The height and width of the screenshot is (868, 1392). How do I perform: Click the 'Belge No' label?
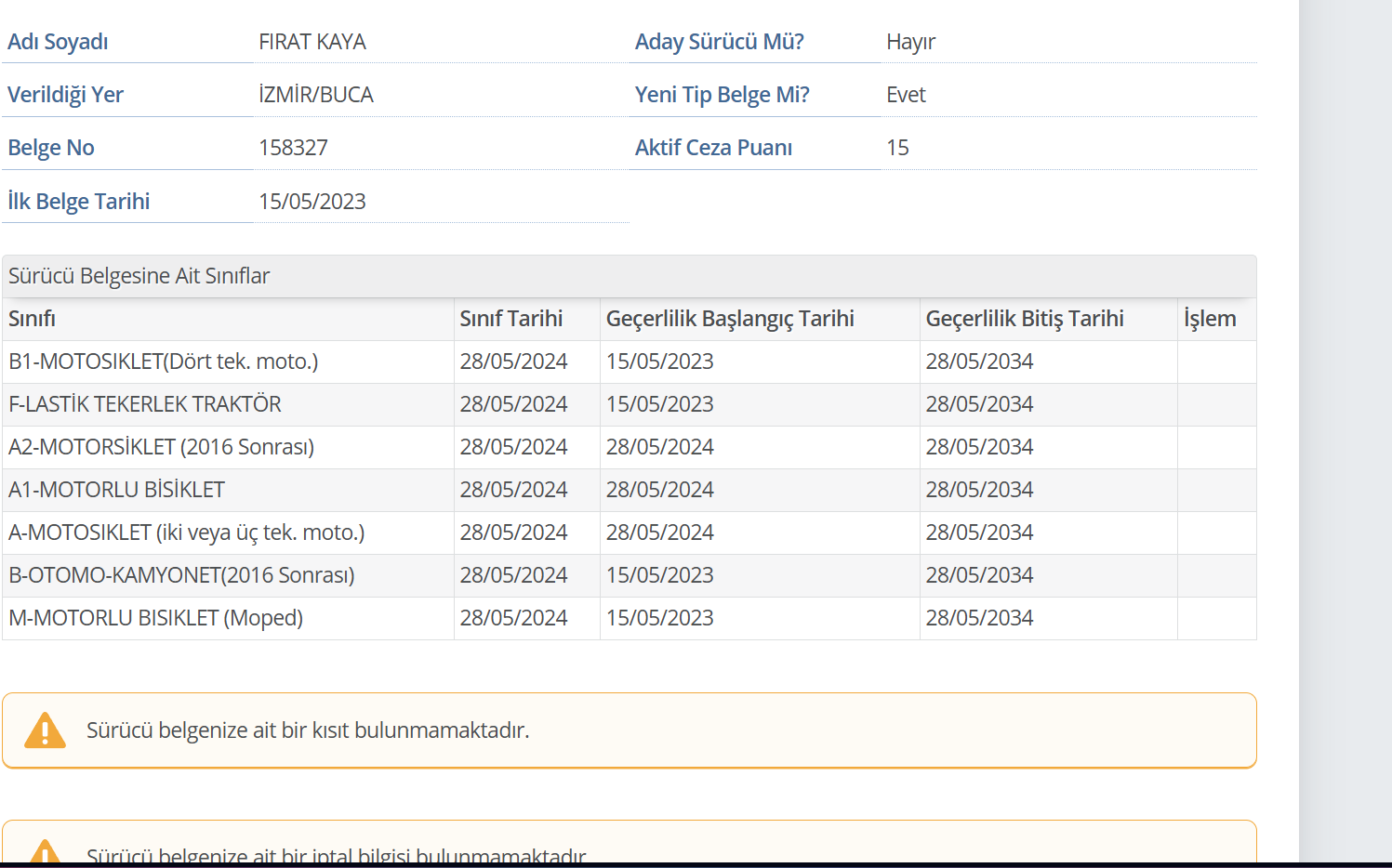pyautogui.click(x=51, y=148)
